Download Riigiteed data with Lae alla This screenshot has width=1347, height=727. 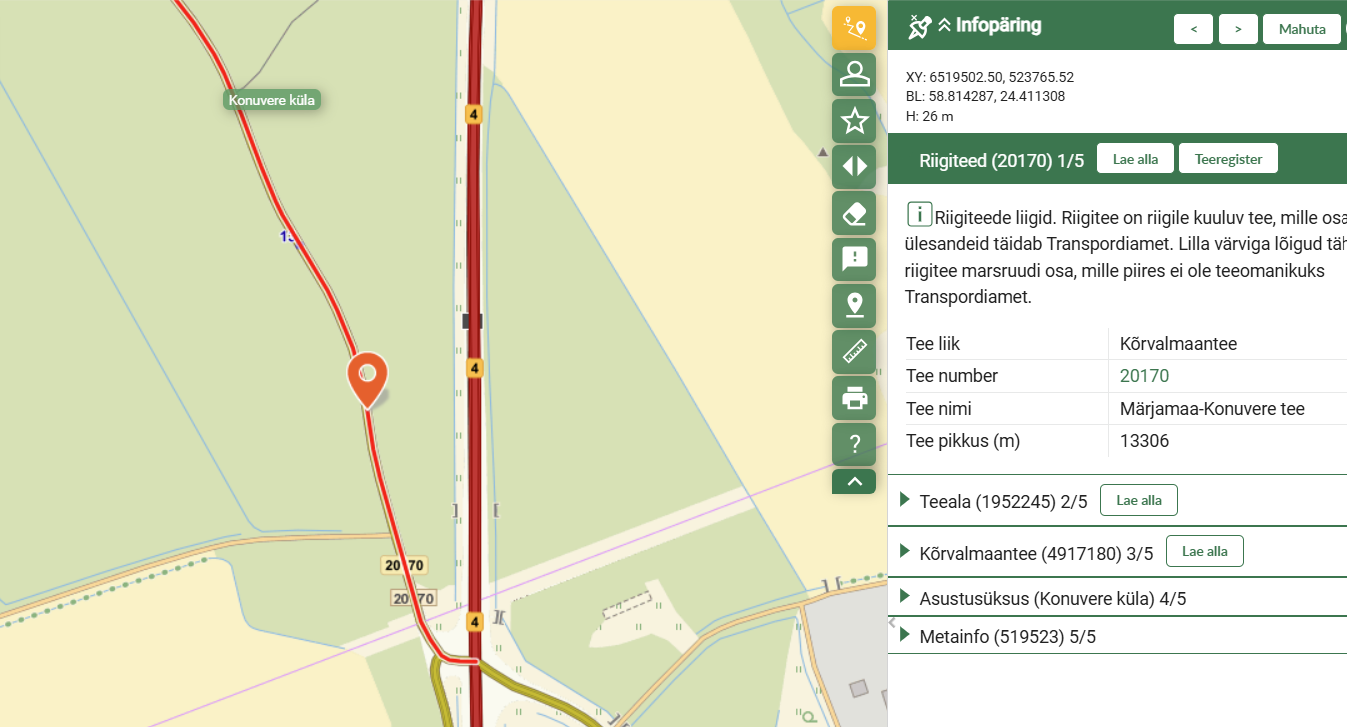click(1135, 159)
